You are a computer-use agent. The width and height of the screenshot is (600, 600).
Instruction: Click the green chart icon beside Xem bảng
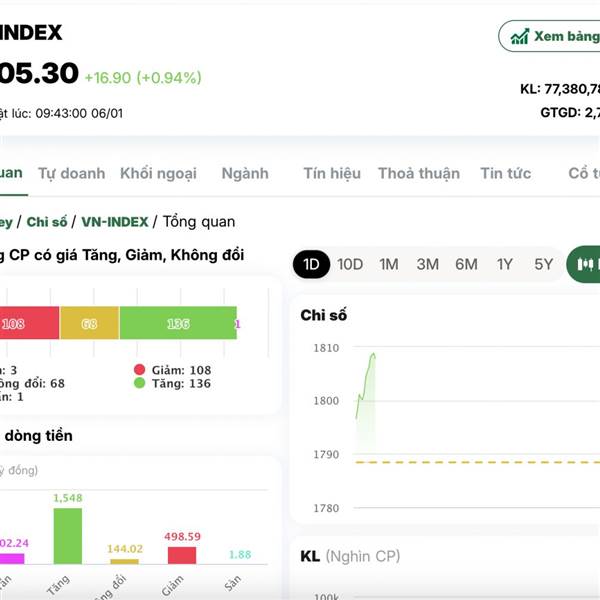pos(520,36)
